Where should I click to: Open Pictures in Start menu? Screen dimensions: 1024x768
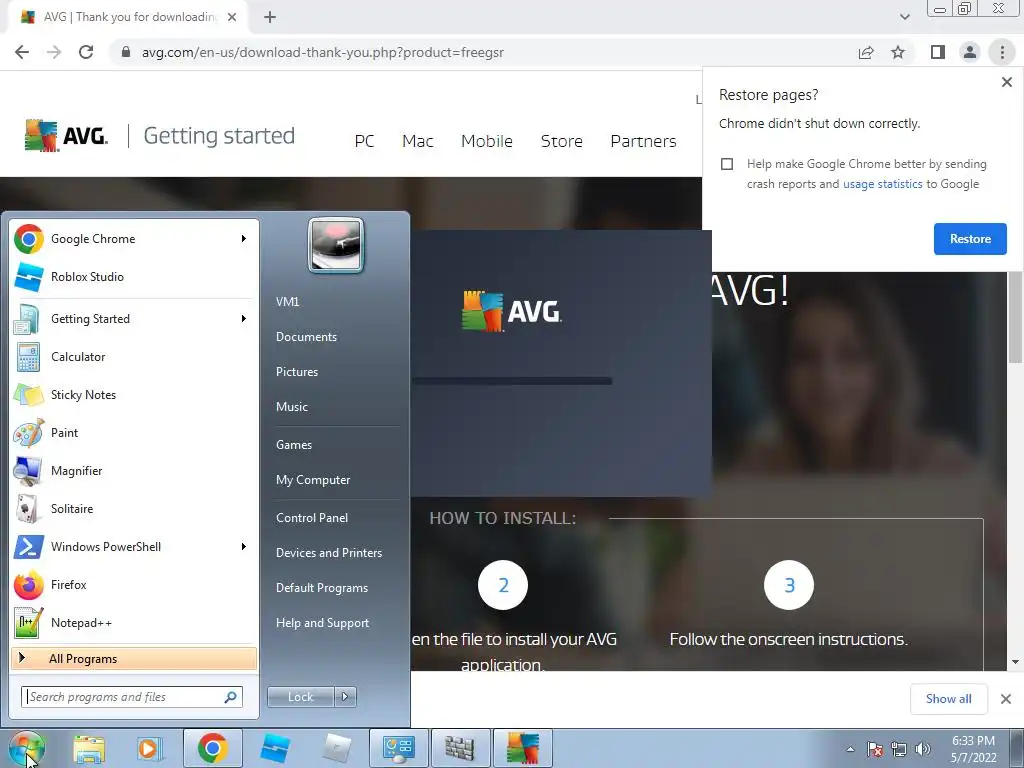(x=297, y=372)
